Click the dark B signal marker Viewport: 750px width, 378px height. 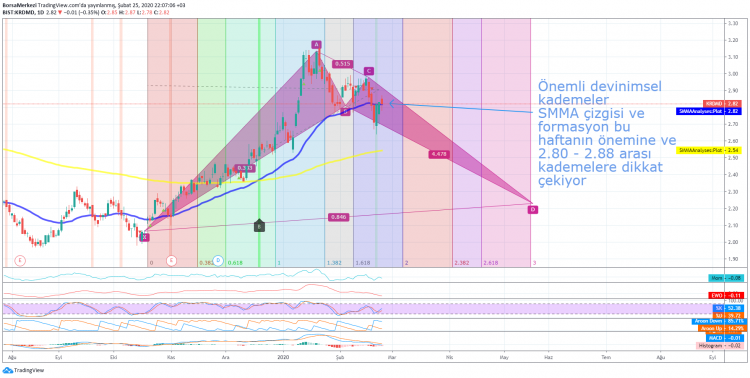click(x=259, y=226)
